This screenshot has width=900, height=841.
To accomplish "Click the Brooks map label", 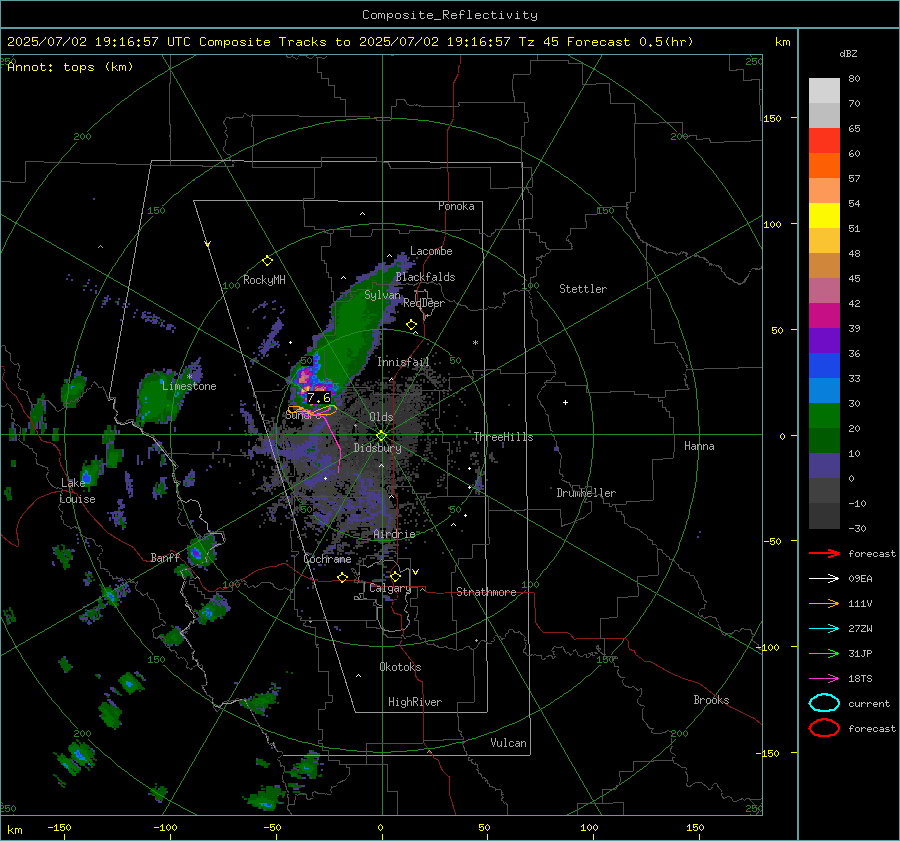I will (x=711, y=700).
